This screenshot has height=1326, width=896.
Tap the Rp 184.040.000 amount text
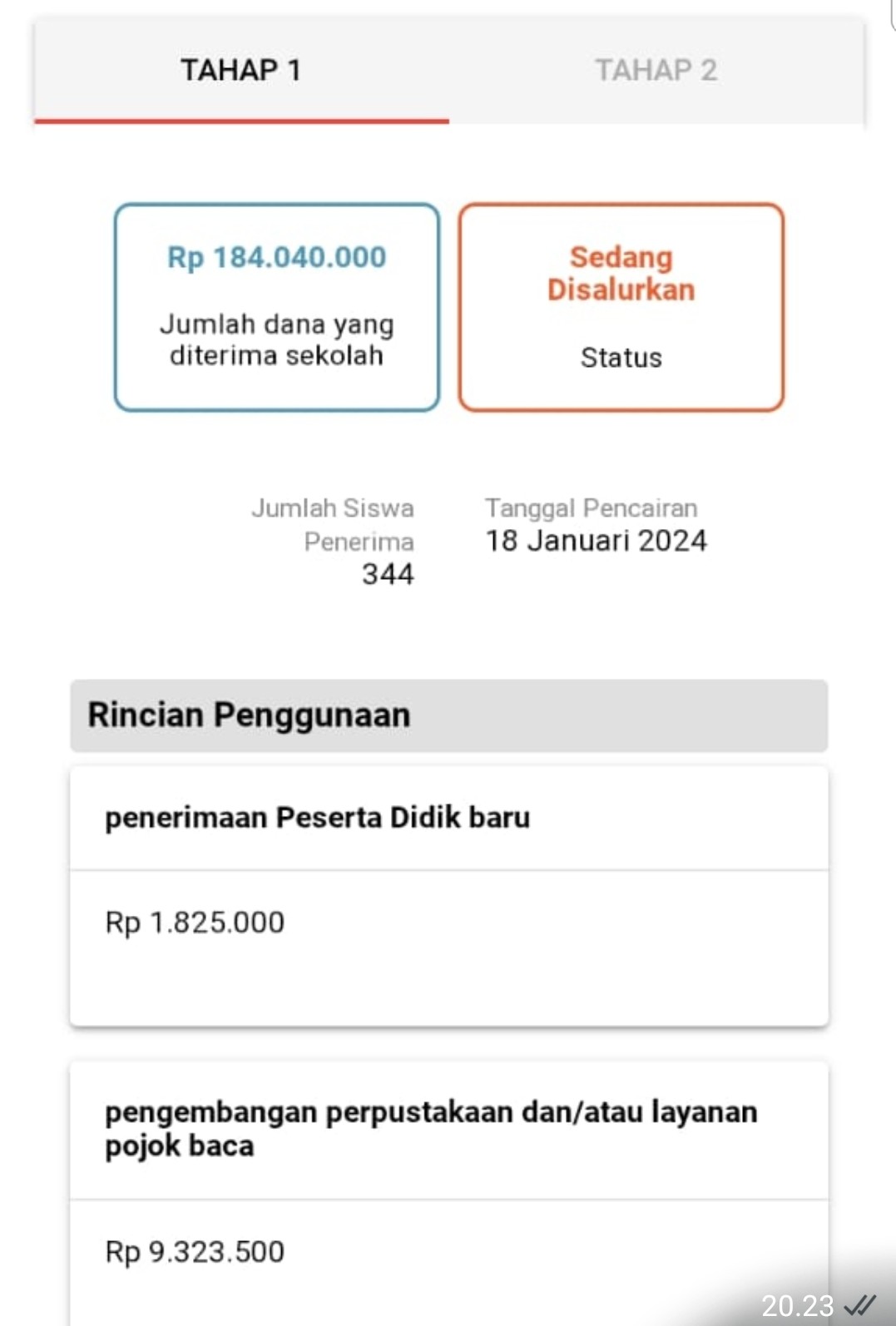(x=277, y=257)
